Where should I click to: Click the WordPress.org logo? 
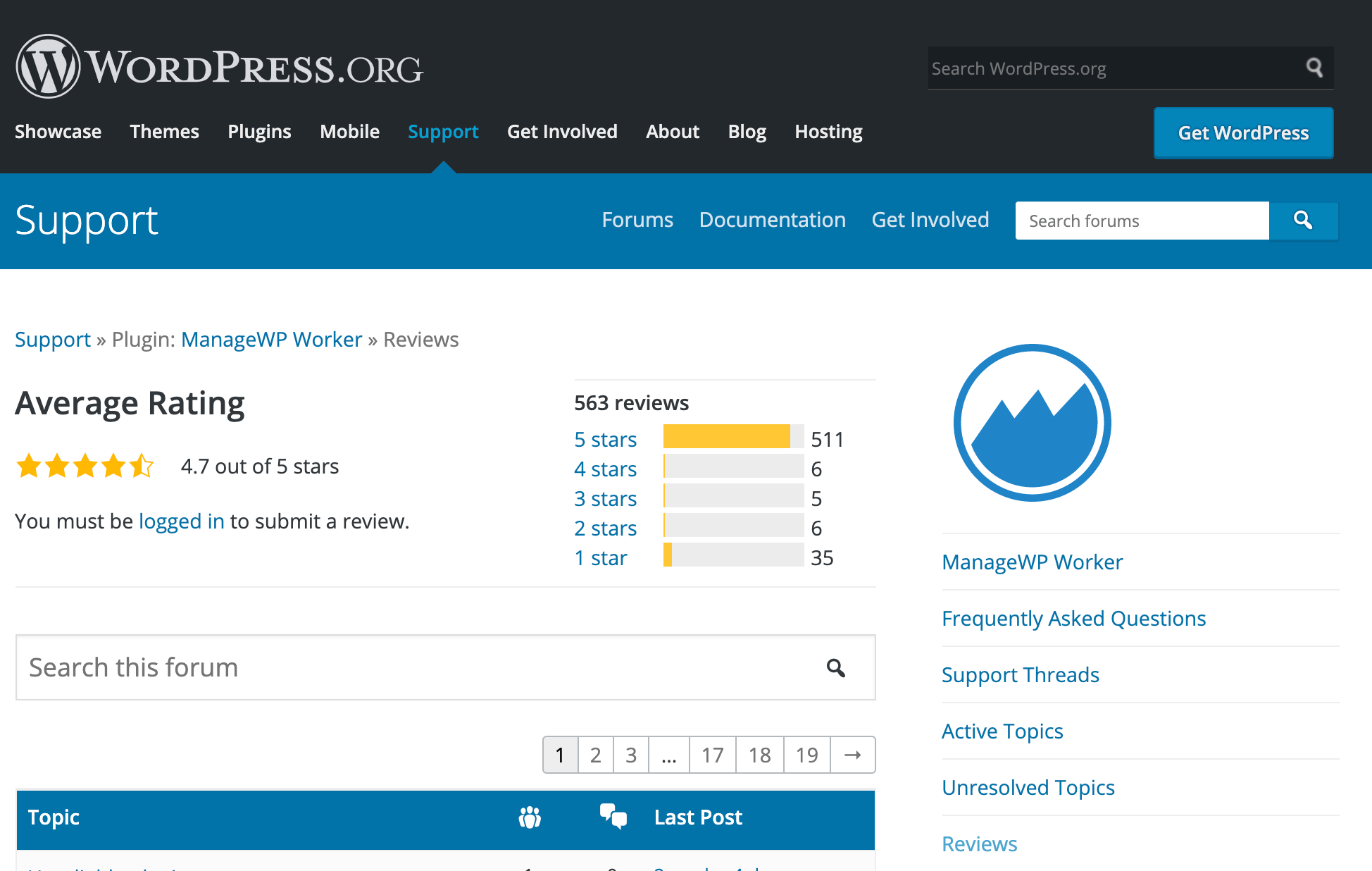219,67
